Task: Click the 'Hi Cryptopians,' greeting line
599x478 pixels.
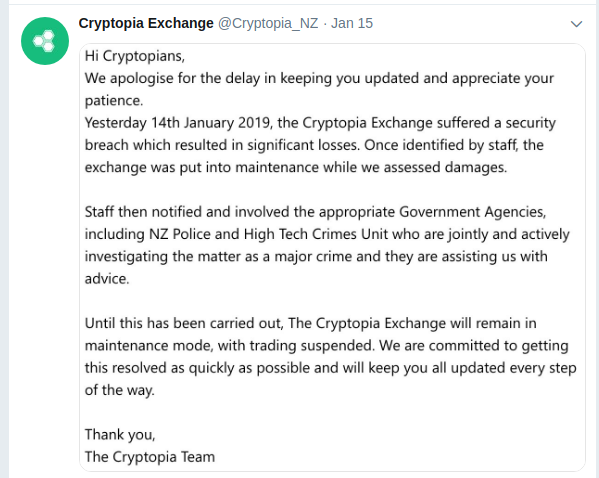Action: pos(135,56)
